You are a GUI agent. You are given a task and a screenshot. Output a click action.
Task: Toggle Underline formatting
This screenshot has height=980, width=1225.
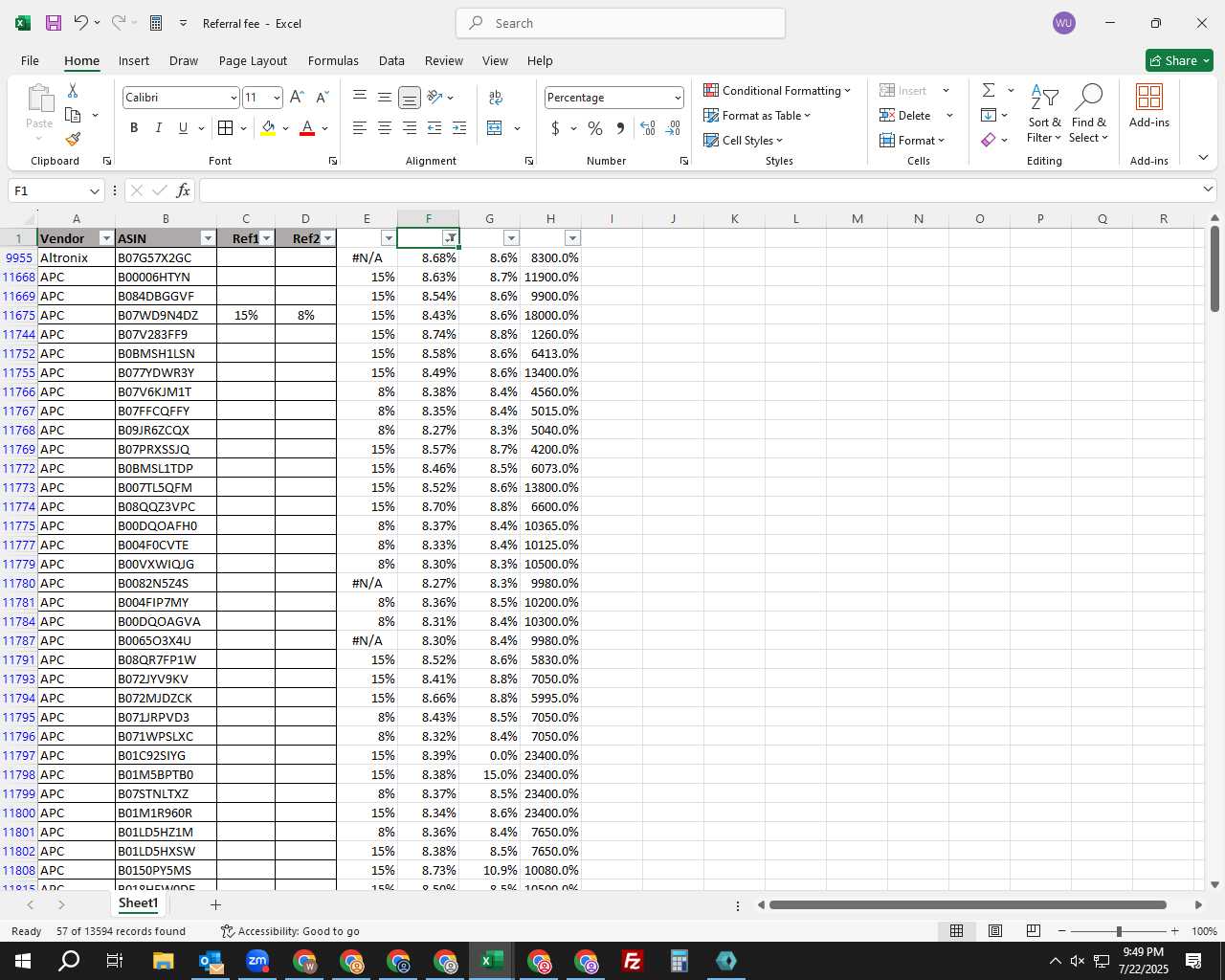pyautogui.click(x=183, y=127)
